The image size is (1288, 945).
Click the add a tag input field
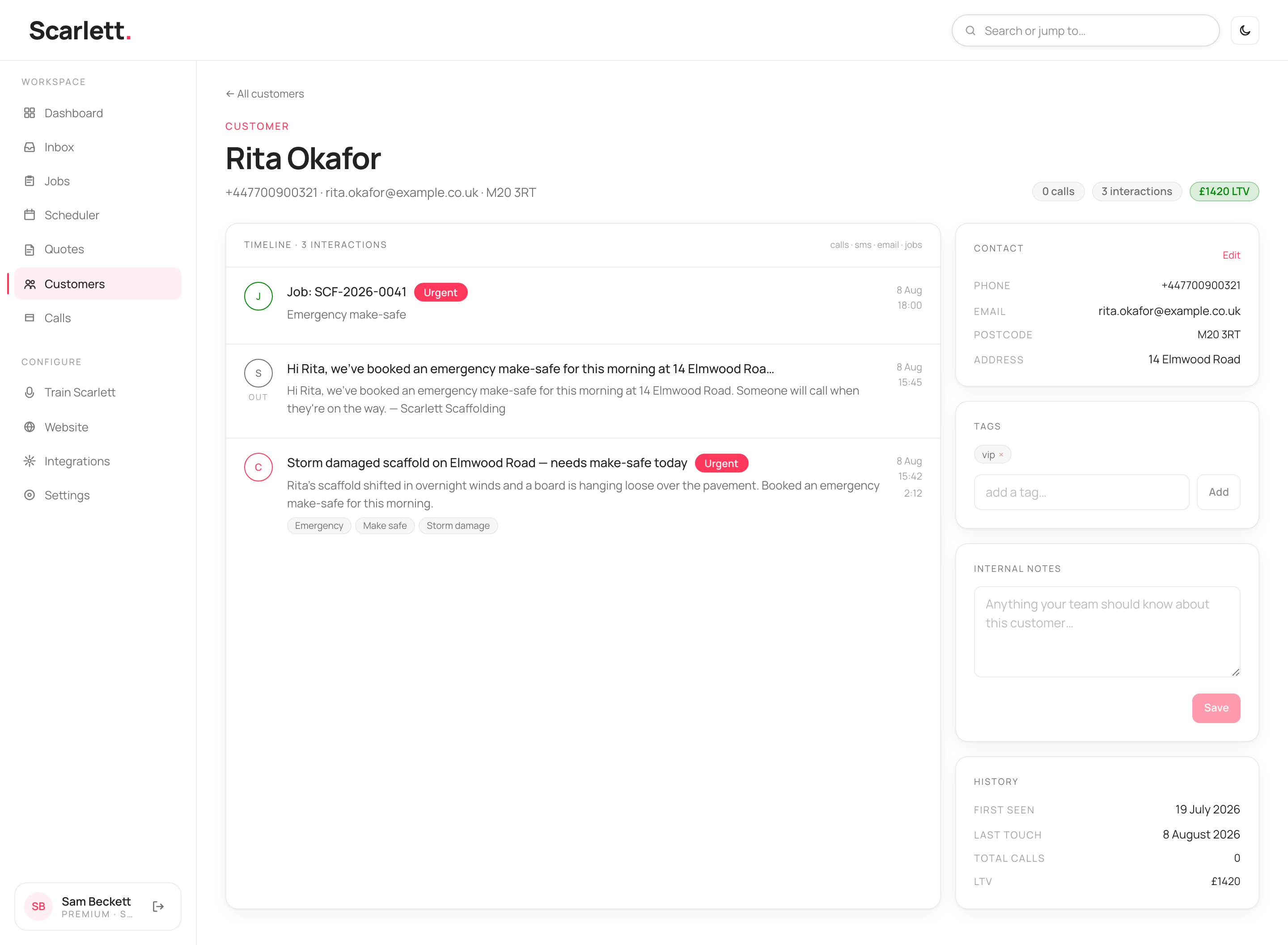click(x=1081, y=492)
